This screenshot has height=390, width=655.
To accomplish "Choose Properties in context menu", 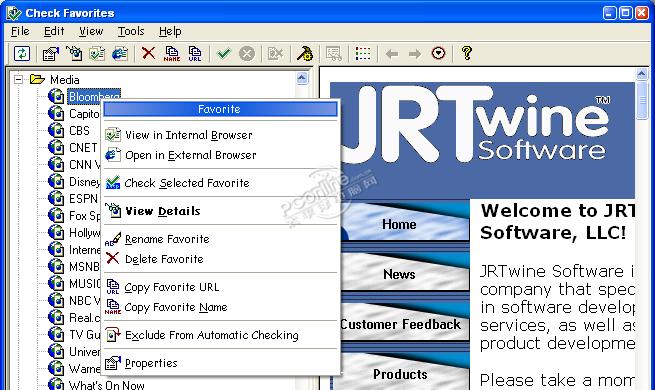I will 220,363.
